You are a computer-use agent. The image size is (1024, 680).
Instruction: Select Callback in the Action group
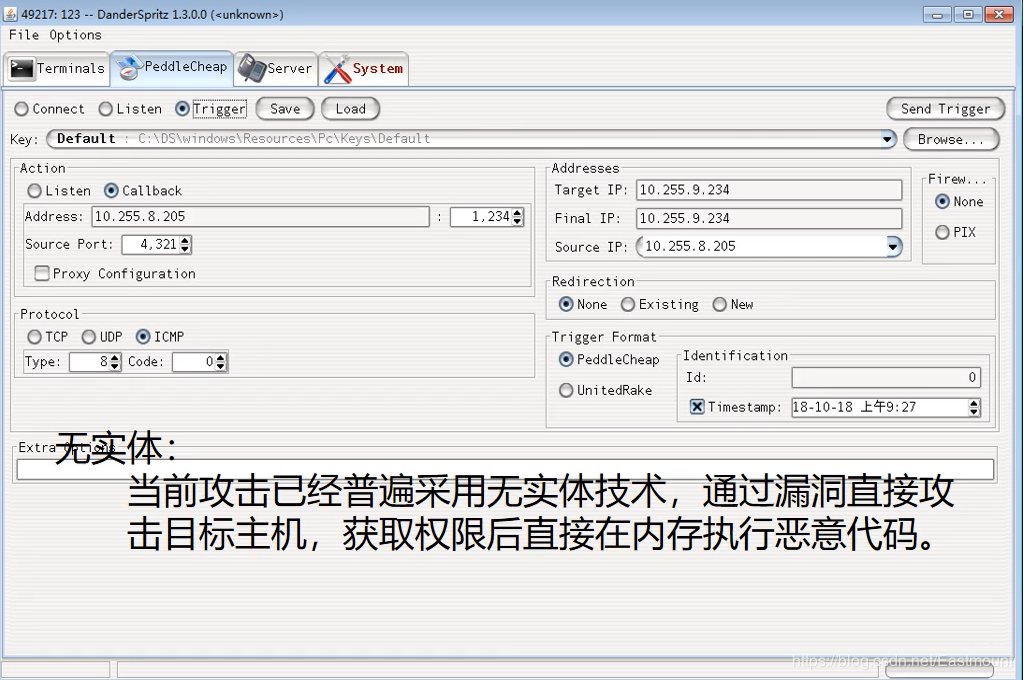111,191
